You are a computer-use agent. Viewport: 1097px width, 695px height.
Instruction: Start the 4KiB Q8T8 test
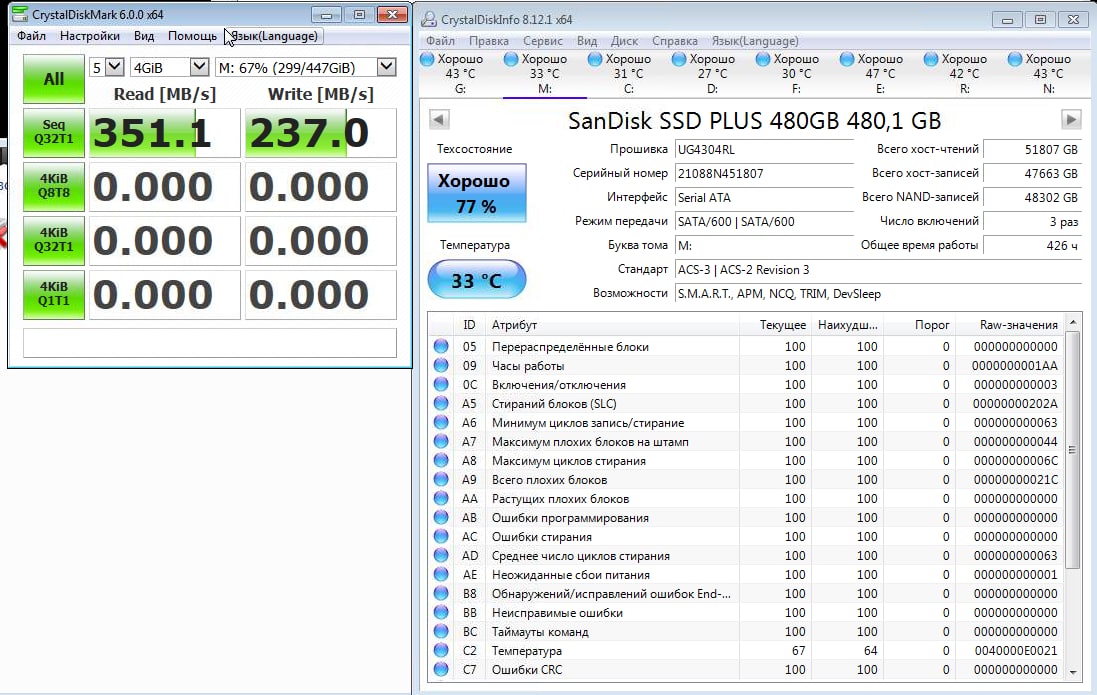(x=54, y=187)
